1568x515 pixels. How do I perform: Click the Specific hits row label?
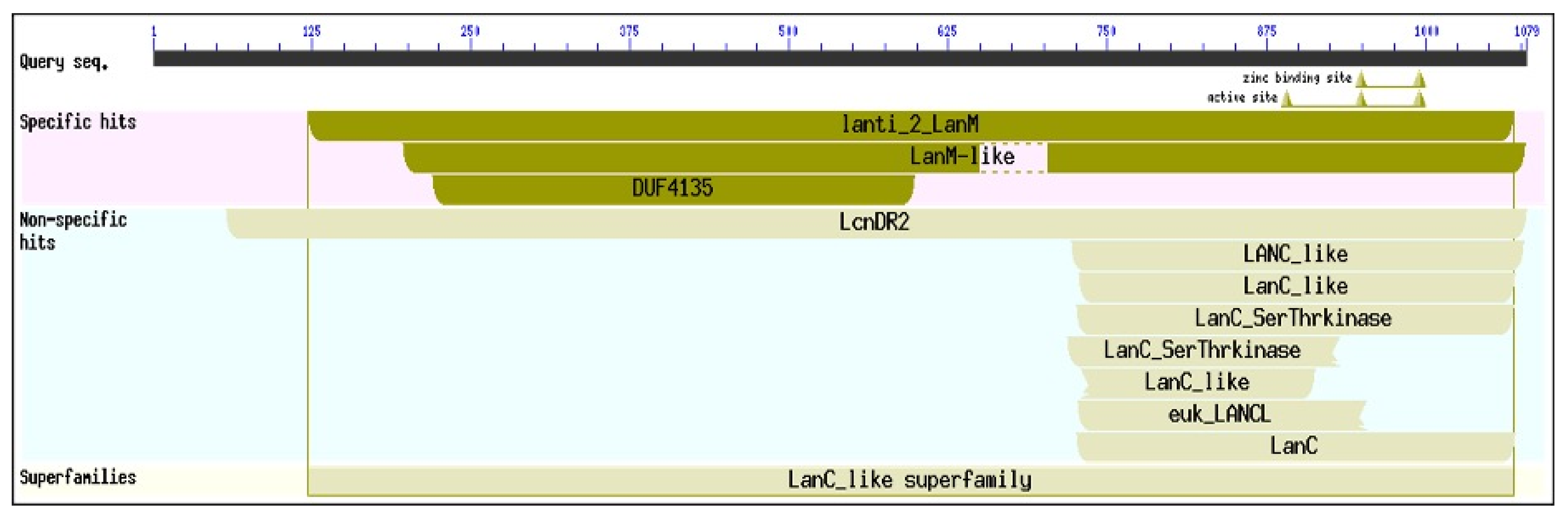[x=78, y=123]
